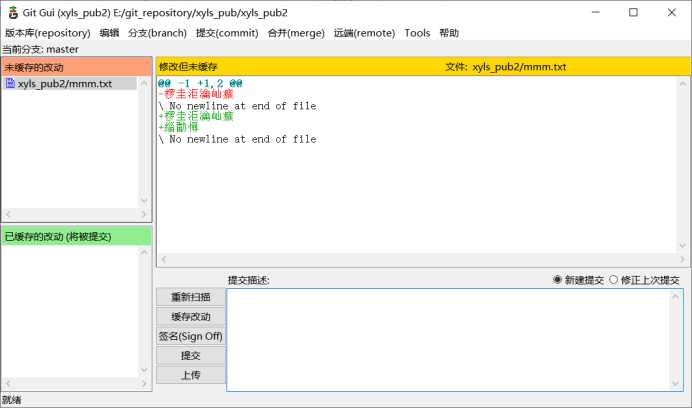Click up arrow of staged list vertical scrollbar
692x409 pixels.
[x=144, y=252]
